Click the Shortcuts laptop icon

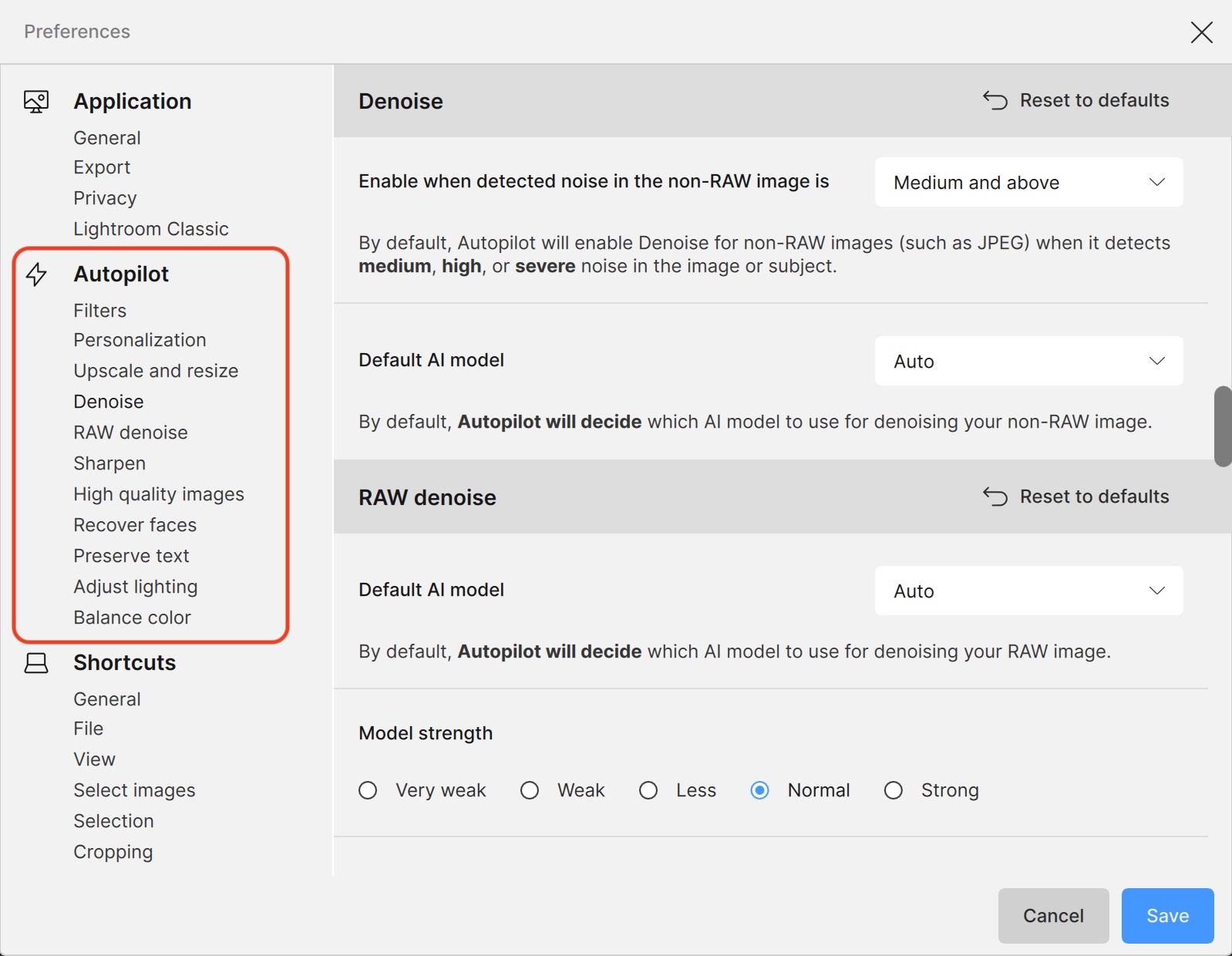(x=36, y=663)
